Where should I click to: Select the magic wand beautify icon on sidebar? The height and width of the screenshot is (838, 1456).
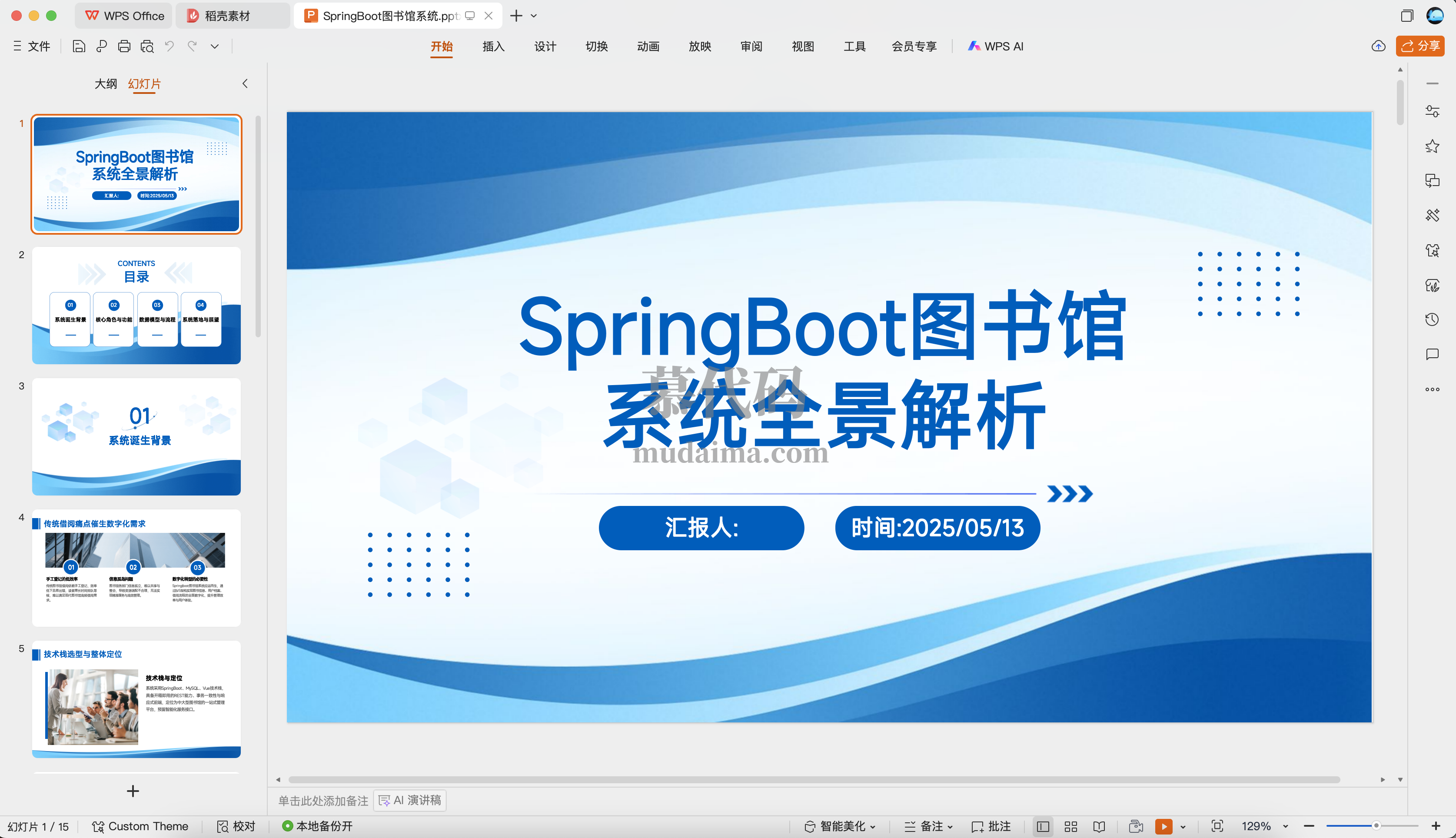1433,215
